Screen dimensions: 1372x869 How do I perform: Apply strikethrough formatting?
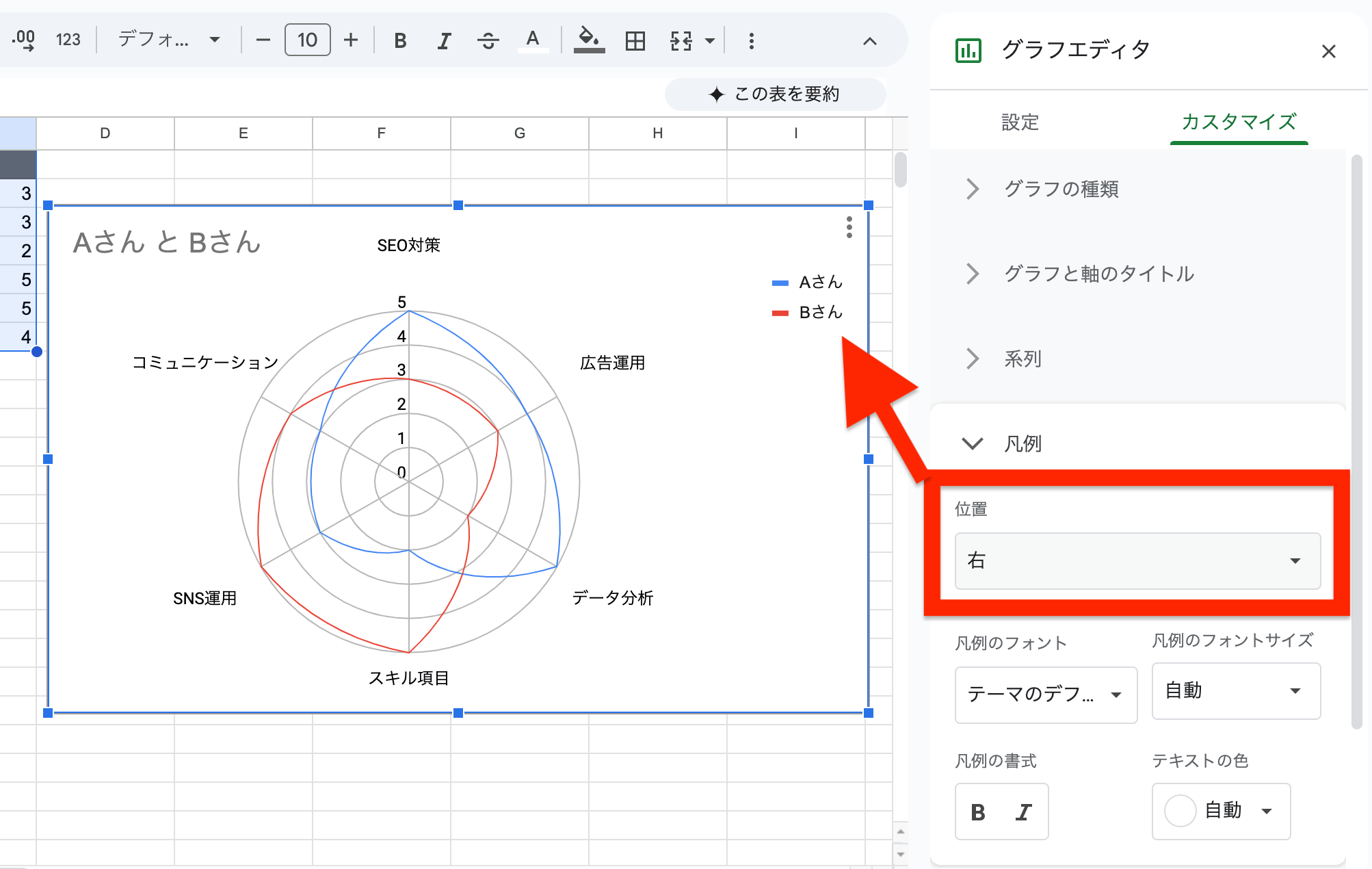(488, 40)
